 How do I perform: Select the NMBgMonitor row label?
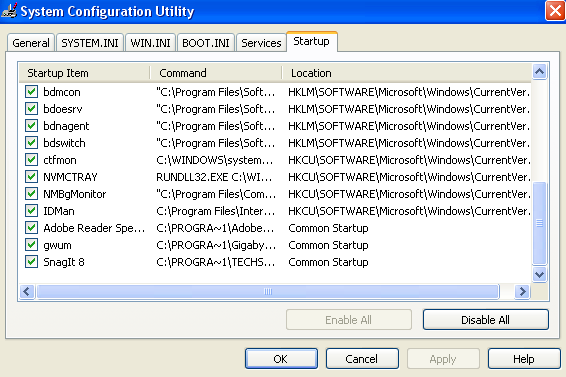click(75, 194)
